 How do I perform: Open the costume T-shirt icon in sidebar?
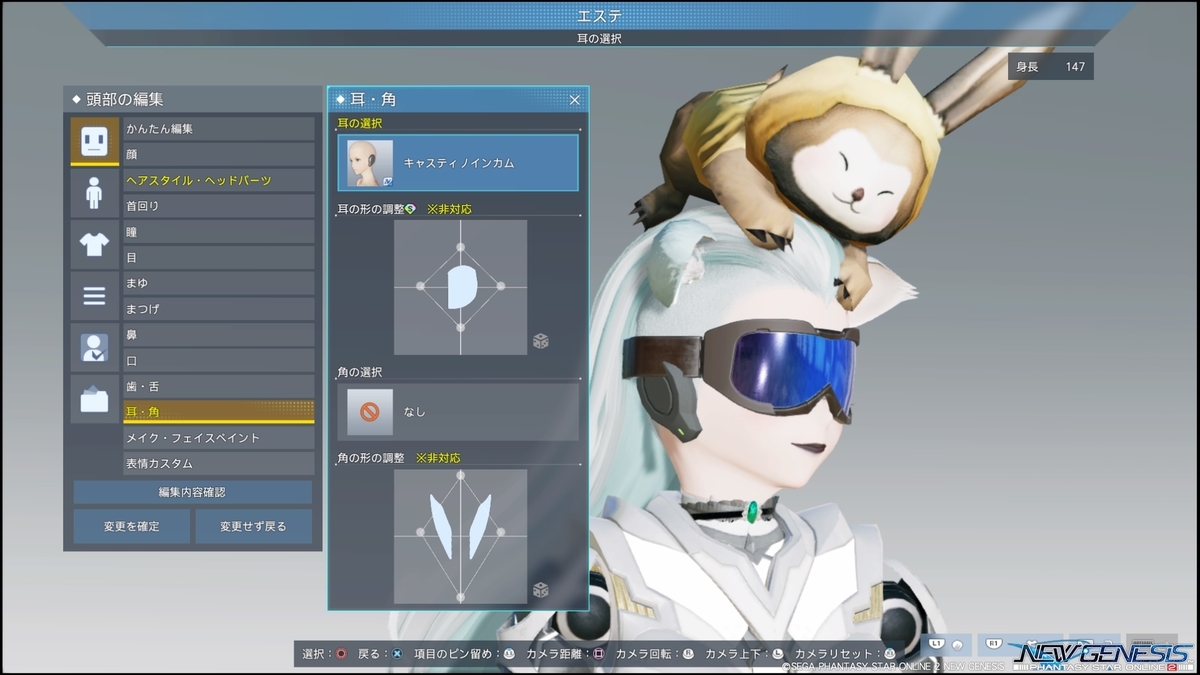pyautogui.click(x=94, y=245)
